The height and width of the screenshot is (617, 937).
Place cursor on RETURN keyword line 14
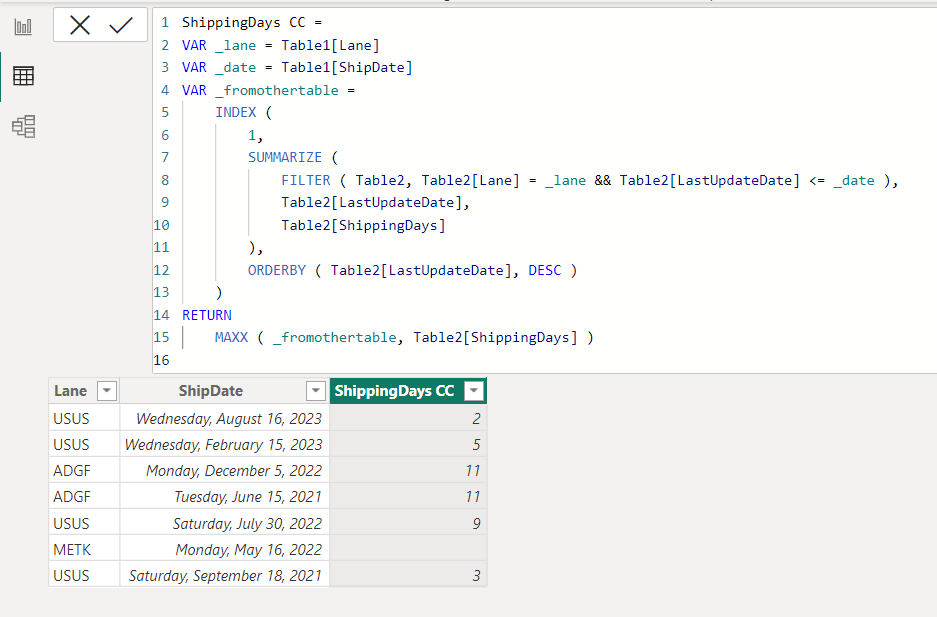[207, 315]
